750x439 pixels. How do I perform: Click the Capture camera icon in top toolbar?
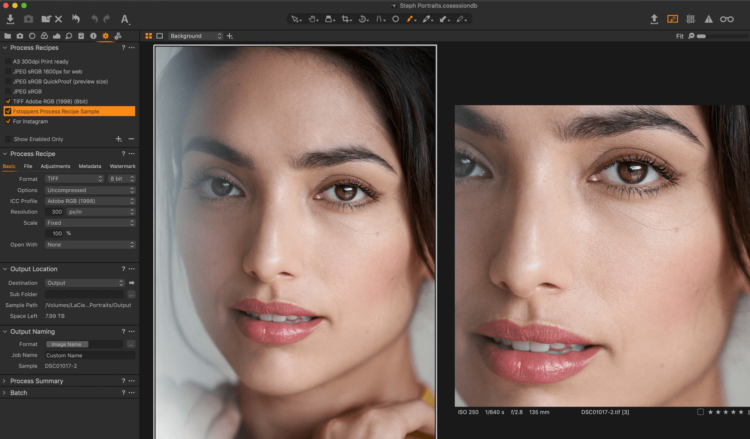29,19
